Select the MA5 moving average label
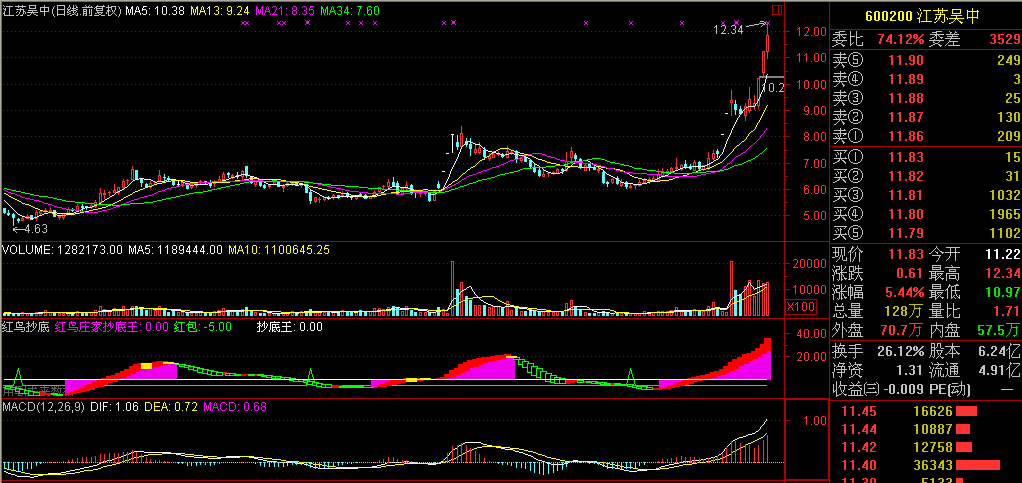1022x483 pixels. [154, 10]
